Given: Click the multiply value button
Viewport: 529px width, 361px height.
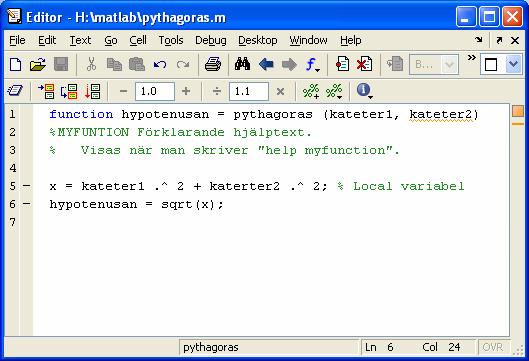Looking at the screenshot, I should coord(280,91).
